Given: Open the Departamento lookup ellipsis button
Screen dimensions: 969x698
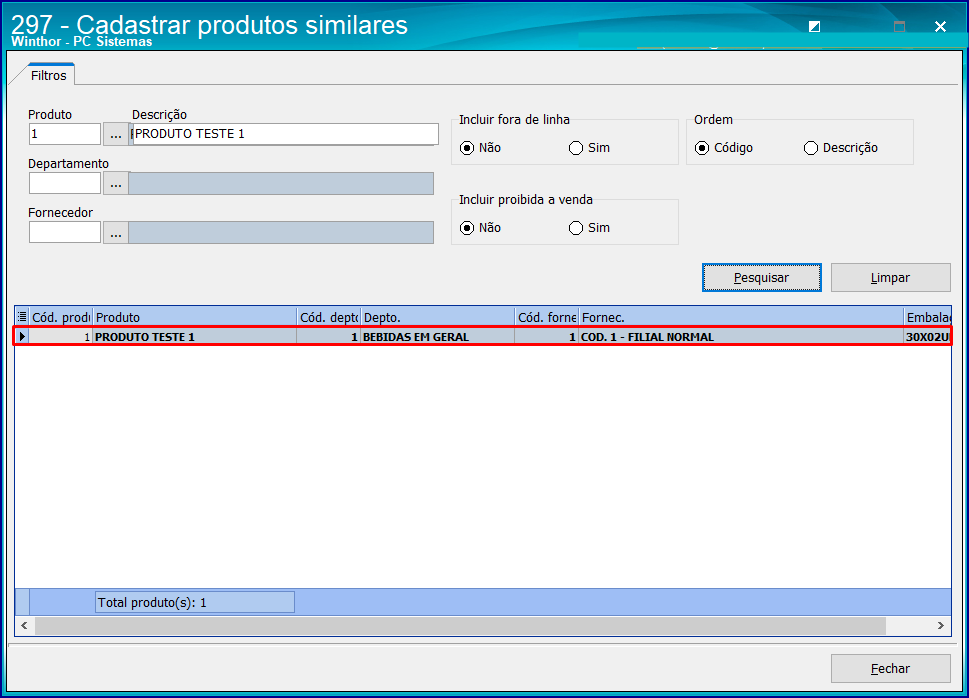Looking at the screenshot, I should click(x=116, y=183).
